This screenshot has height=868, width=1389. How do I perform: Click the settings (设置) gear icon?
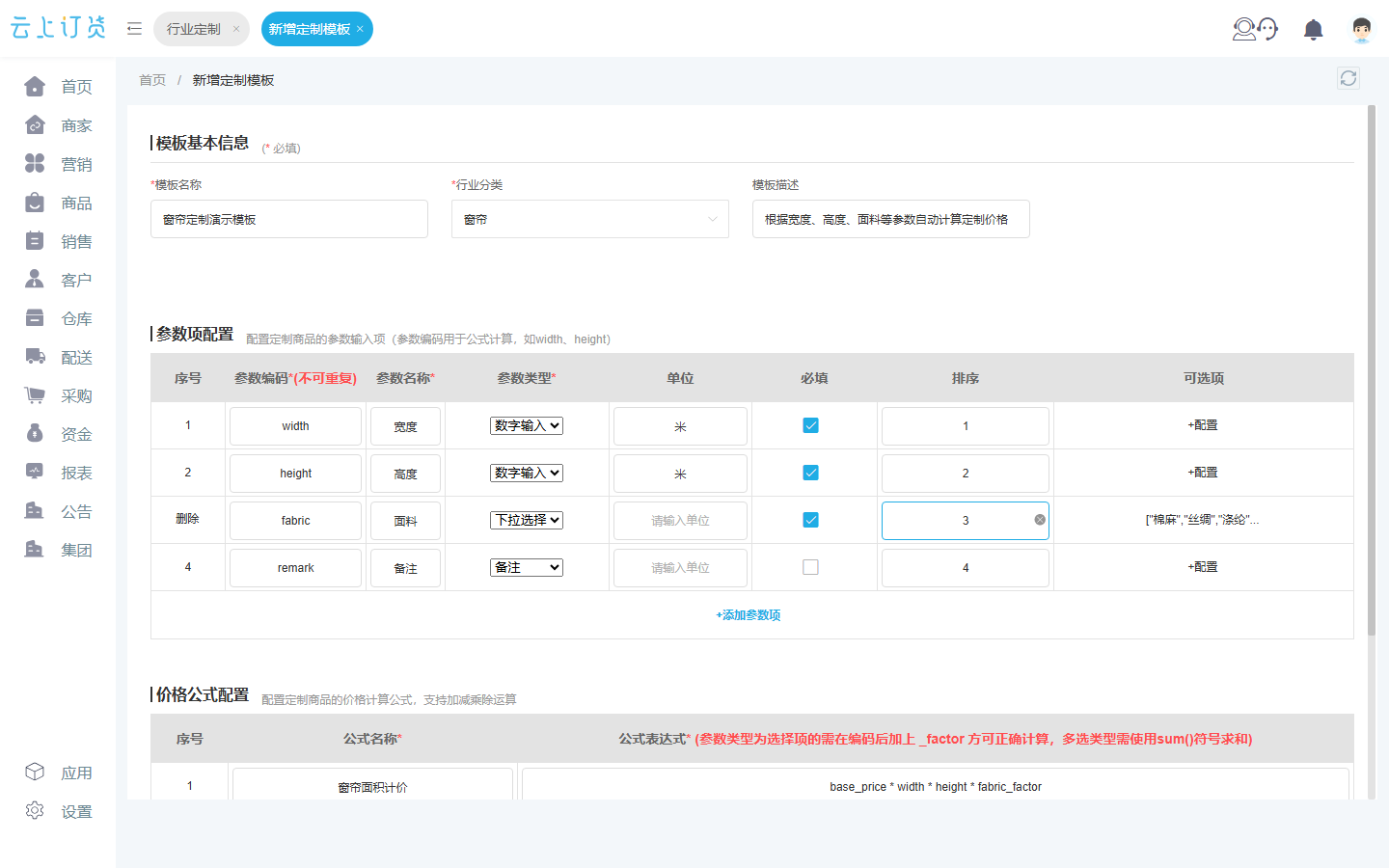[x=35, y=811]
